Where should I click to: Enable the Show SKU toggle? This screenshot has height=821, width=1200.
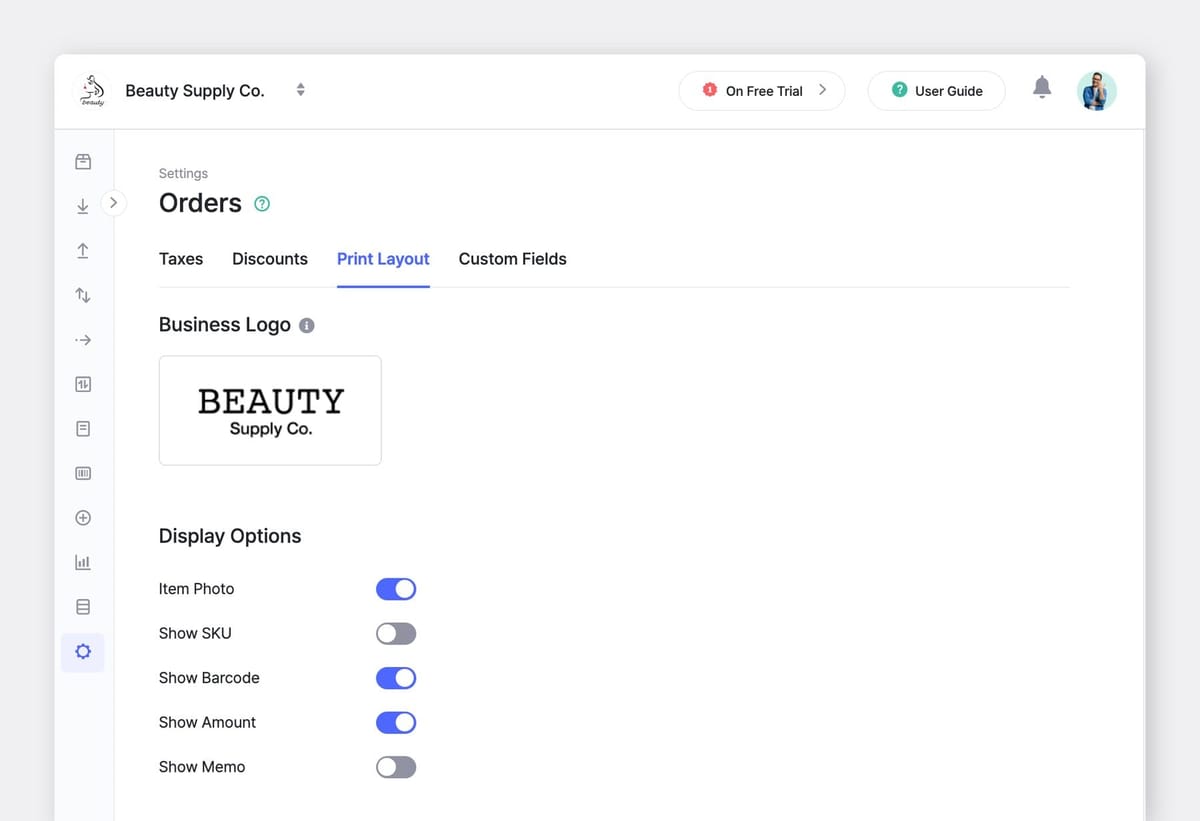(396, 633)
